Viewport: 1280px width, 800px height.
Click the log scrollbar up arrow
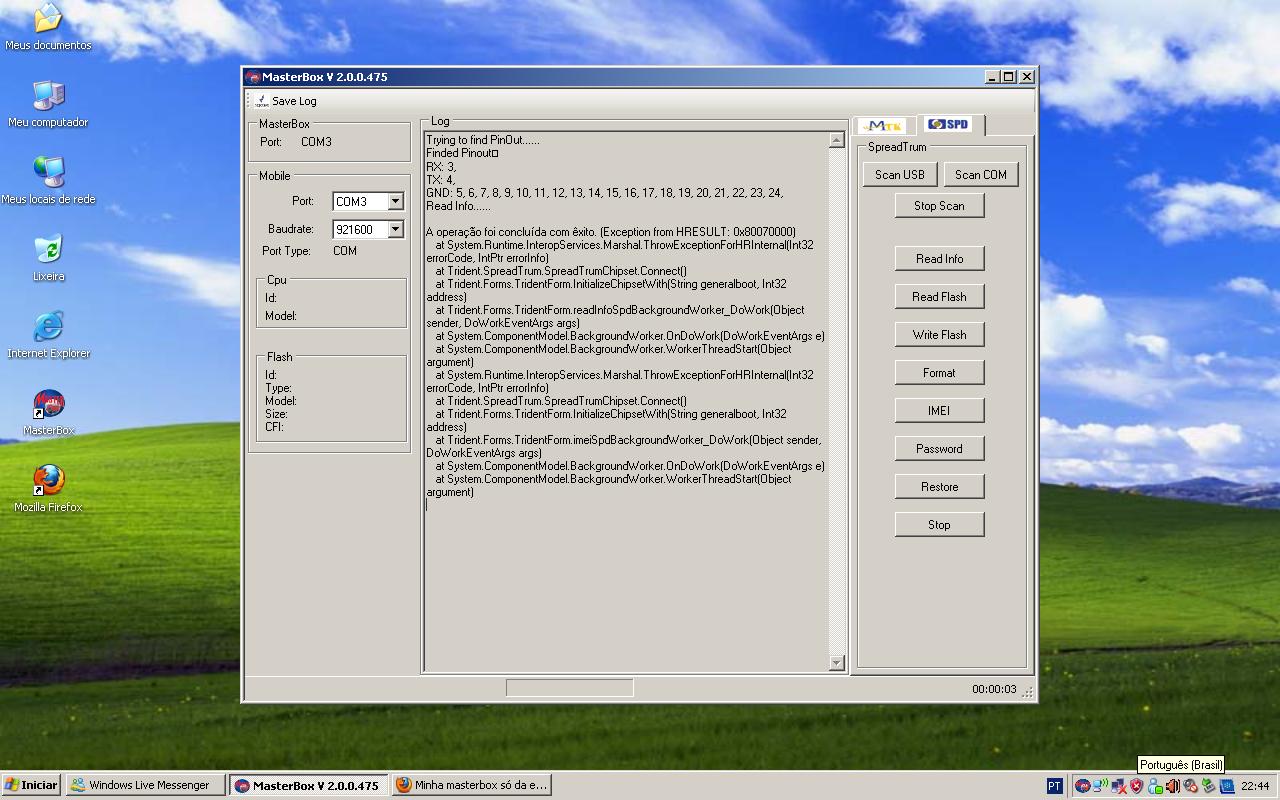click(x=837, y=141)
